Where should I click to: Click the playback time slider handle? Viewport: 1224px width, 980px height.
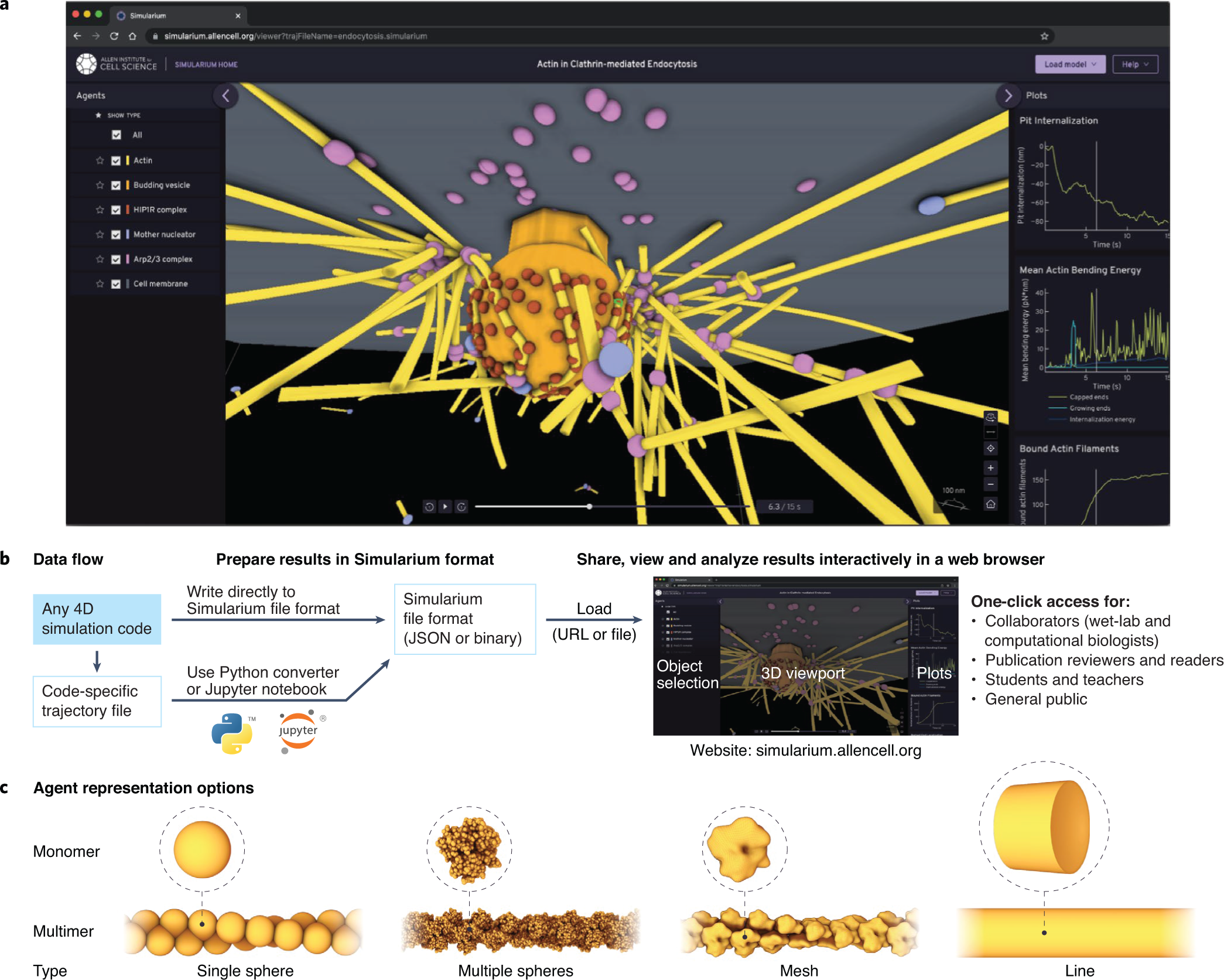[x=589, y=507]
